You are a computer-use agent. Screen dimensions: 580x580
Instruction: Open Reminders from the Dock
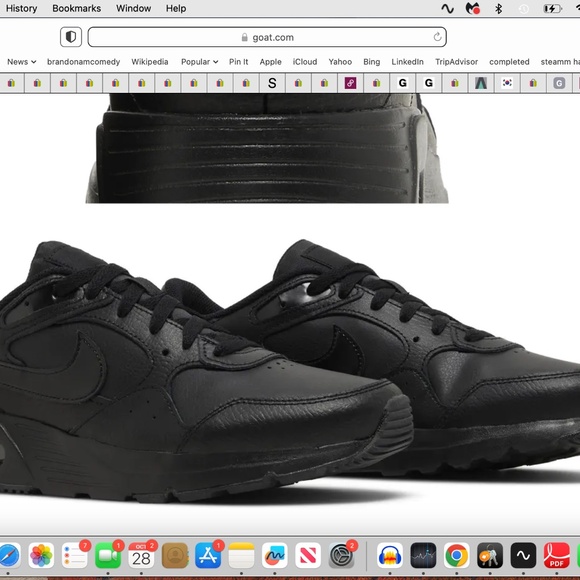74,555
